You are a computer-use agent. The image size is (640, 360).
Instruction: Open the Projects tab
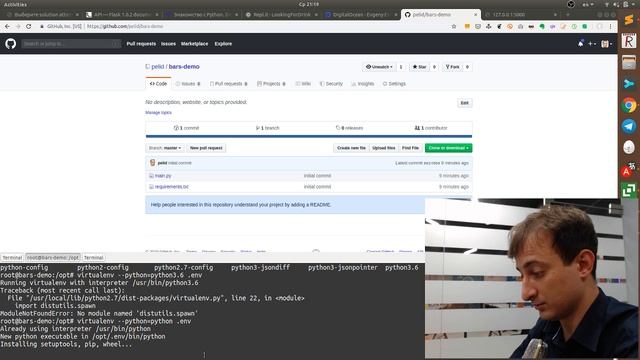tap(271, 84)
